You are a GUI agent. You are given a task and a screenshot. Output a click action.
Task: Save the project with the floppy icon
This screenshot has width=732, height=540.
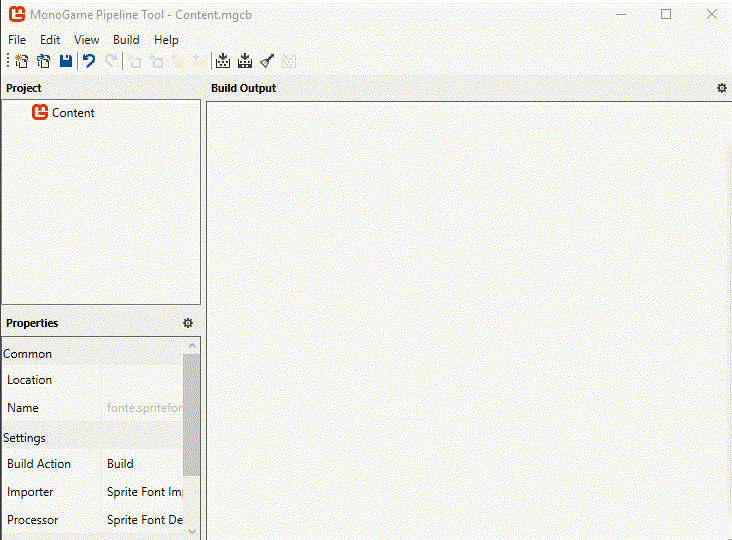pos(66,61)
